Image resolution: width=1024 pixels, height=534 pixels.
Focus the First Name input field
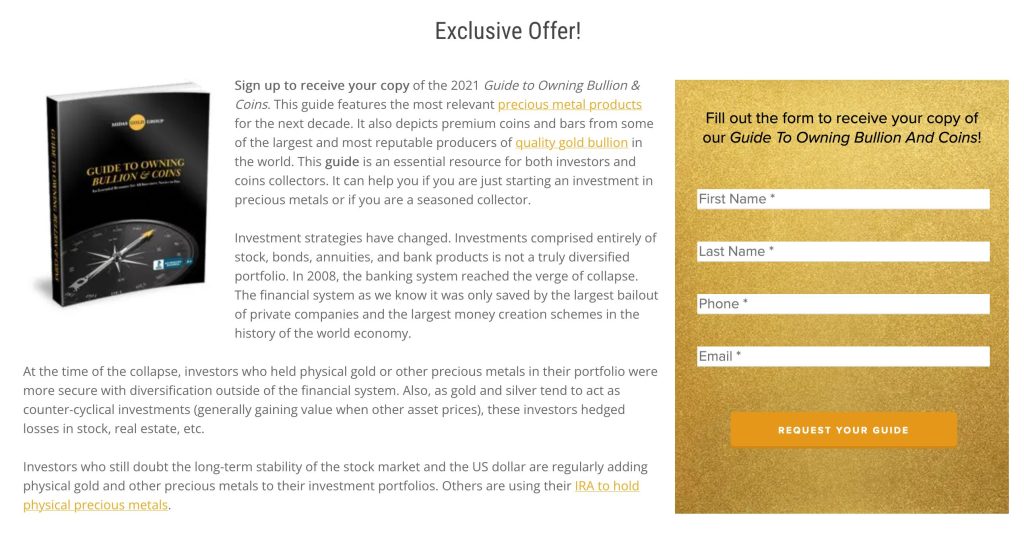pyautogui.click(x=843, y=199)
